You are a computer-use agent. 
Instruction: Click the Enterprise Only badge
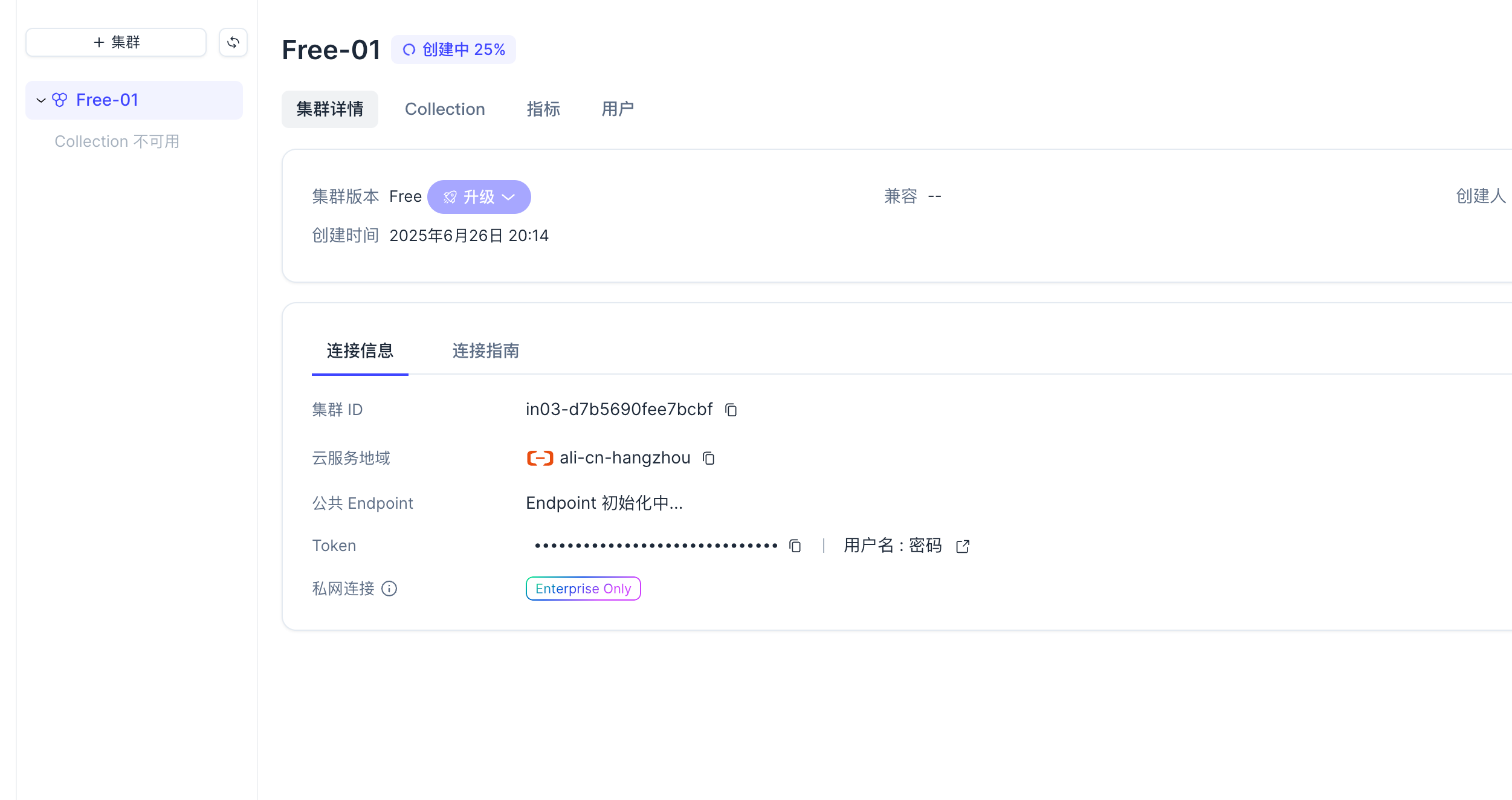click(x=583, y=589)
